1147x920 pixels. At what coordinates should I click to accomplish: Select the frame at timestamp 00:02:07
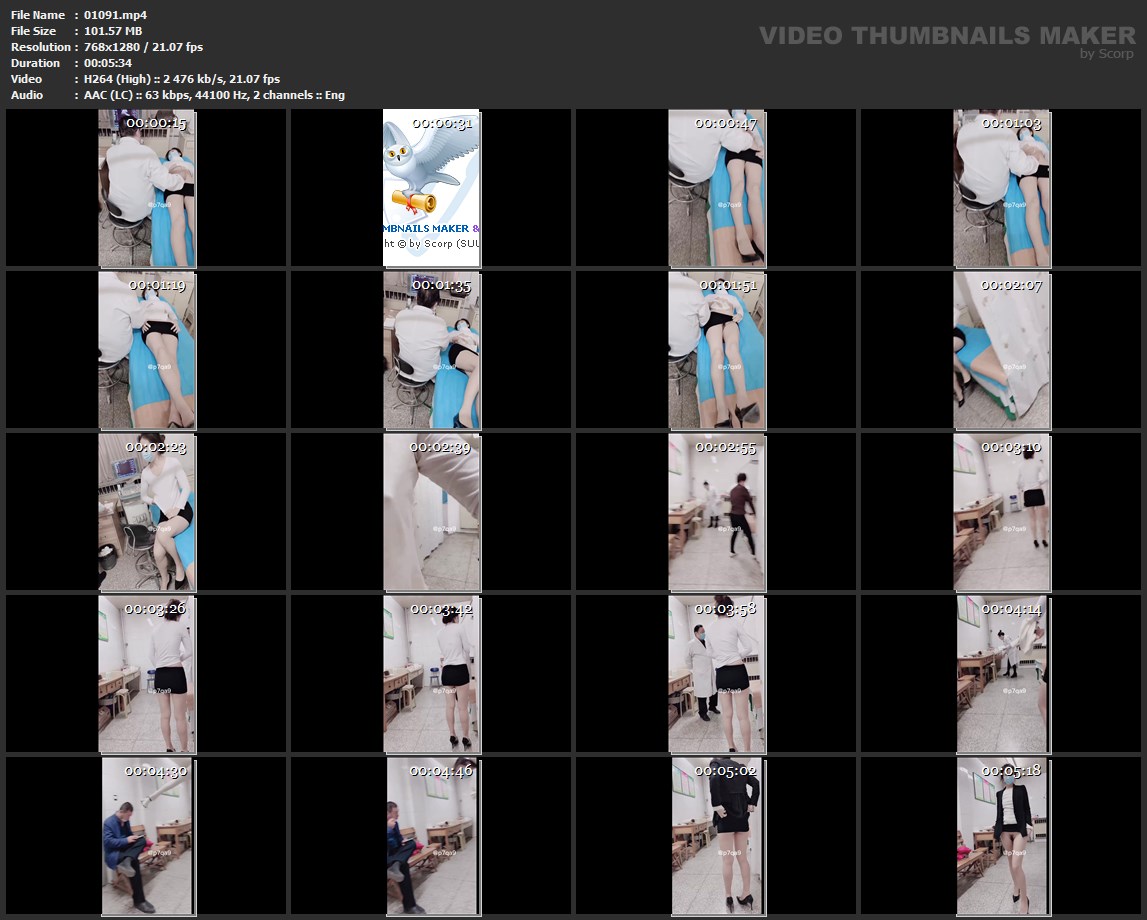pos(1001,350)
